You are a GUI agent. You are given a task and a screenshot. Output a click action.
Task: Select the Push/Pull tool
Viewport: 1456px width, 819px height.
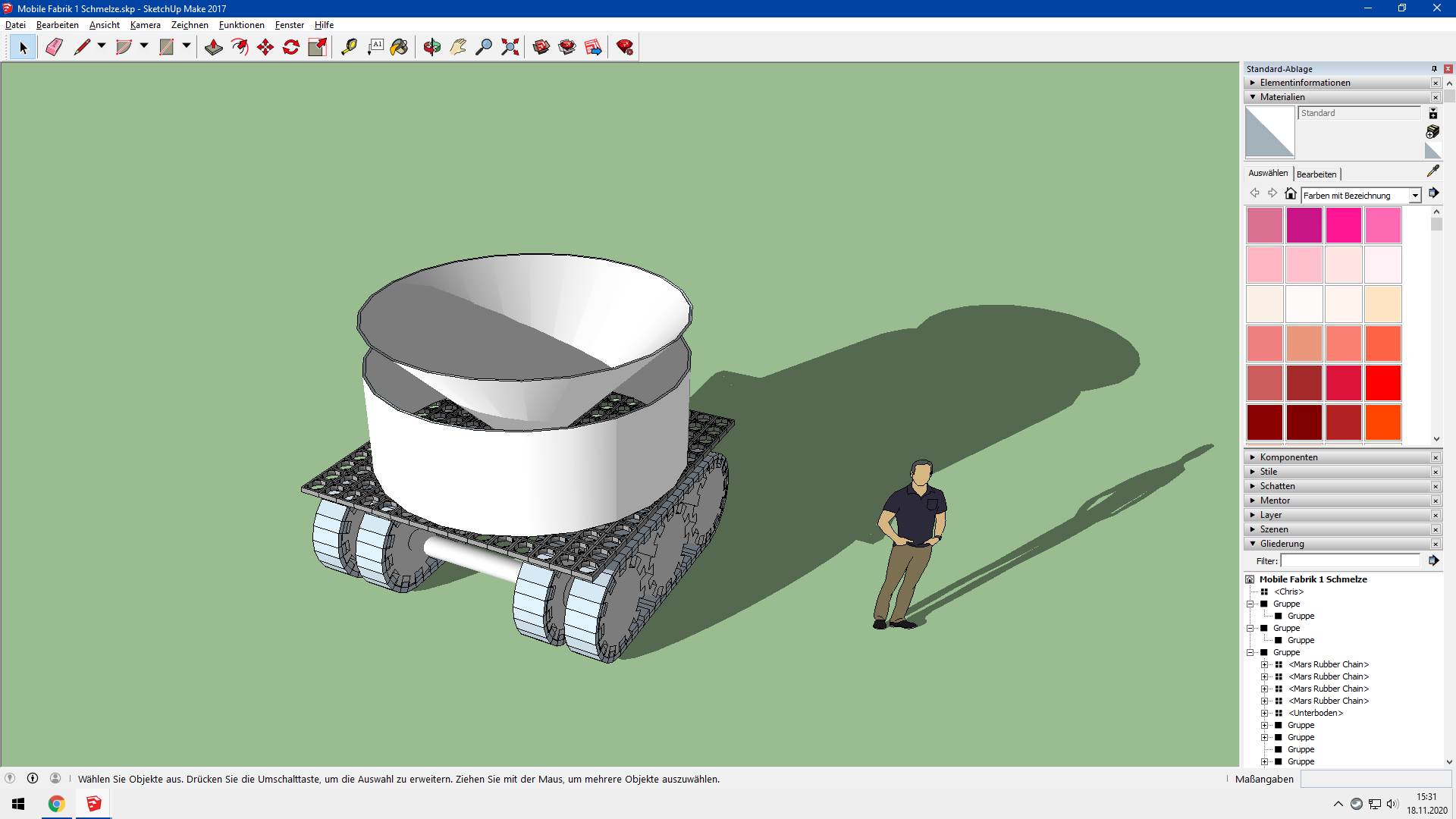tap(214, 47)
